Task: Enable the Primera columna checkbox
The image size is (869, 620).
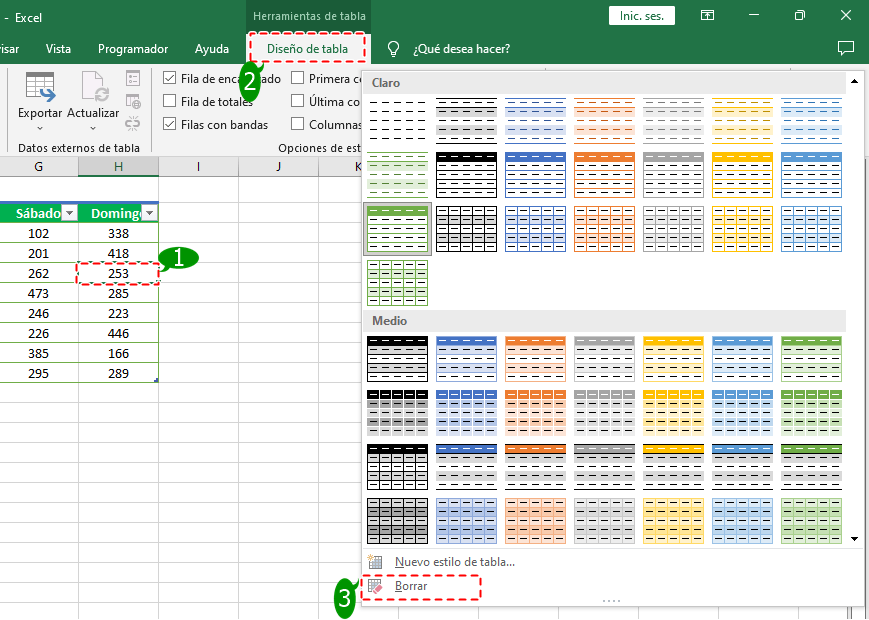Action: [x=298, y=78]
